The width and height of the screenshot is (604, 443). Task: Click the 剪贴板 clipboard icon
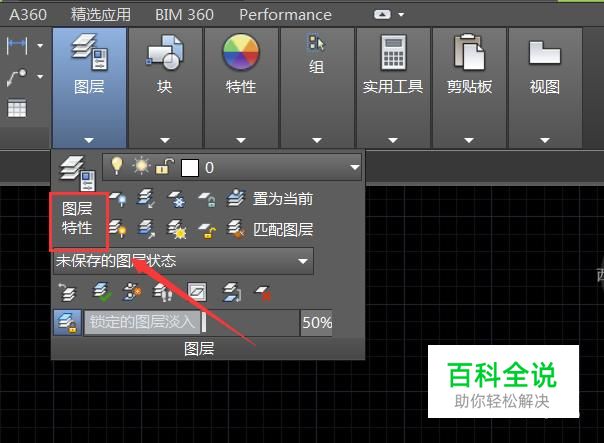tap(469, 52)
